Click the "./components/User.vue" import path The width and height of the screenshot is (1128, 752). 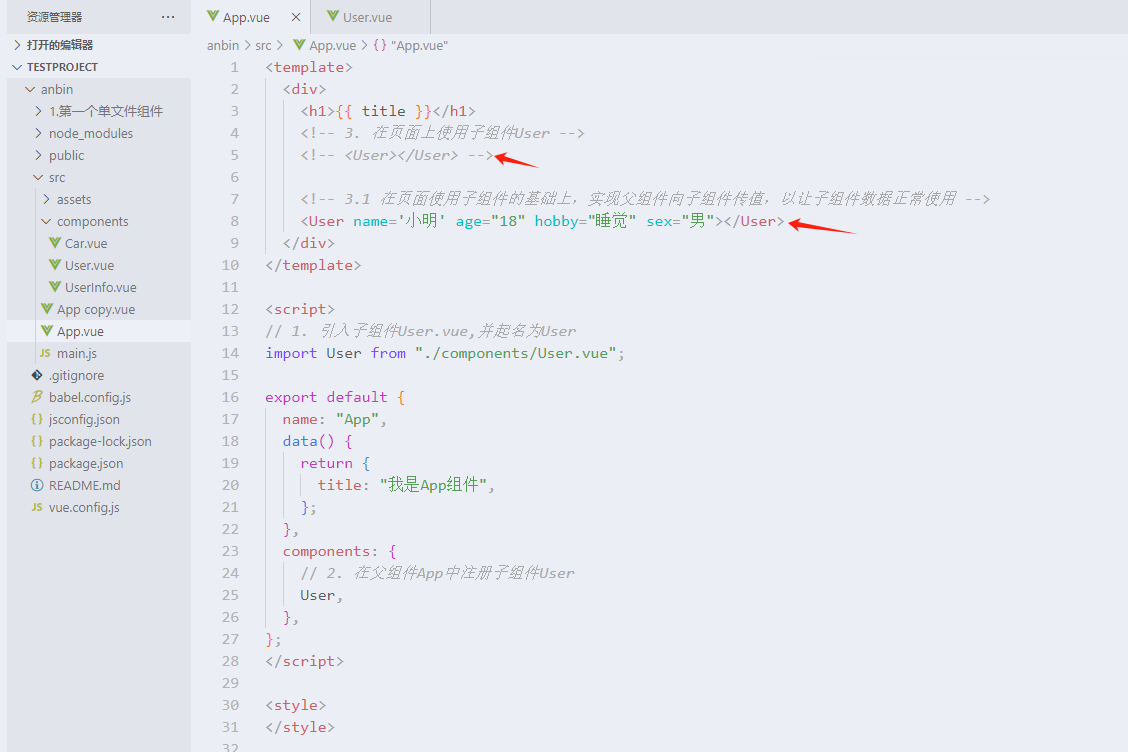[516, 353]
